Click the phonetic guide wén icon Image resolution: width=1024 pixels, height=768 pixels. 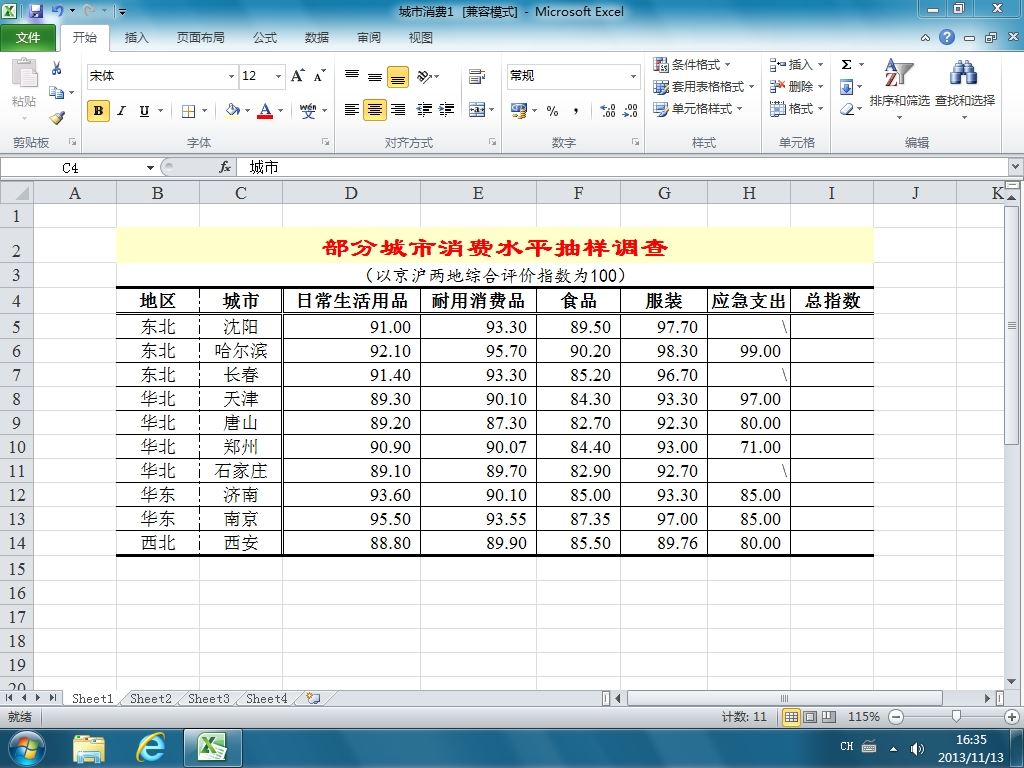[x=308, y=110]
